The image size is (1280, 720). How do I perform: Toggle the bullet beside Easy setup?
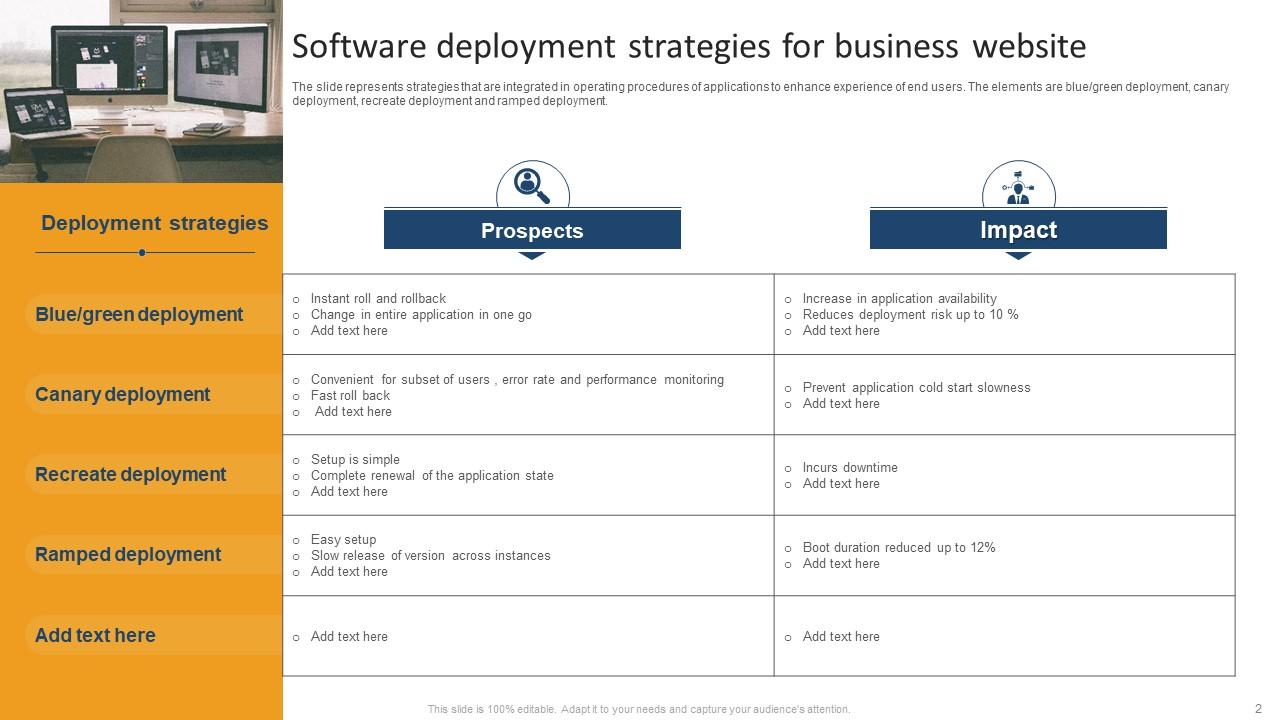click(x=295, y=539)
